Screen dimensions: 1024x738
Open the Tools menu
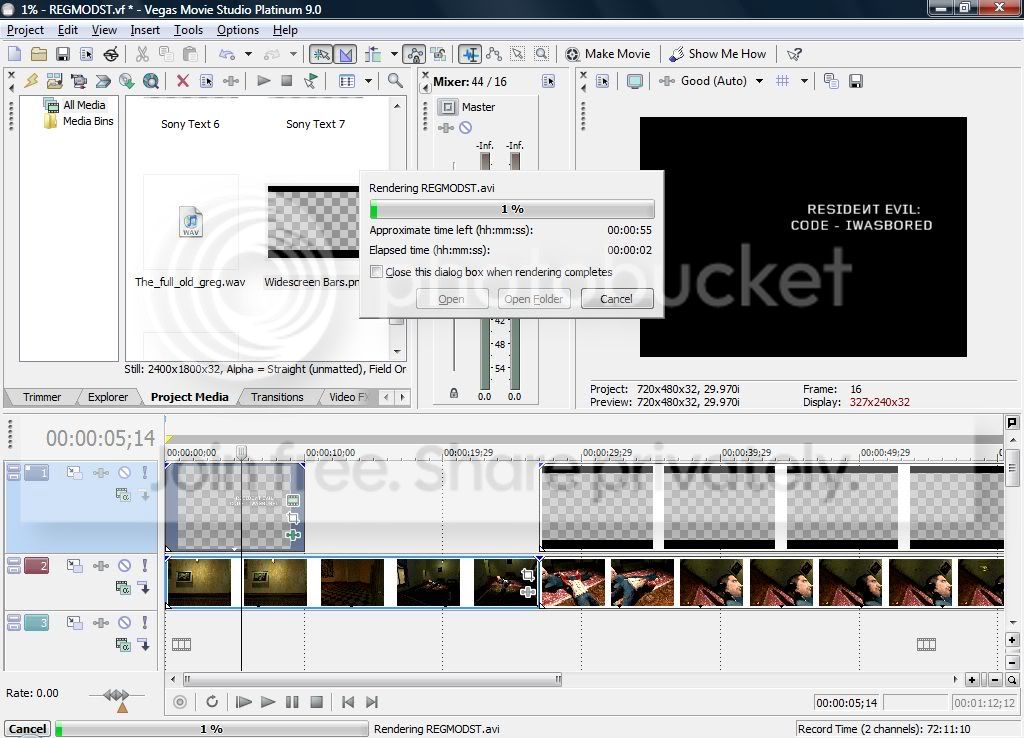188,30
